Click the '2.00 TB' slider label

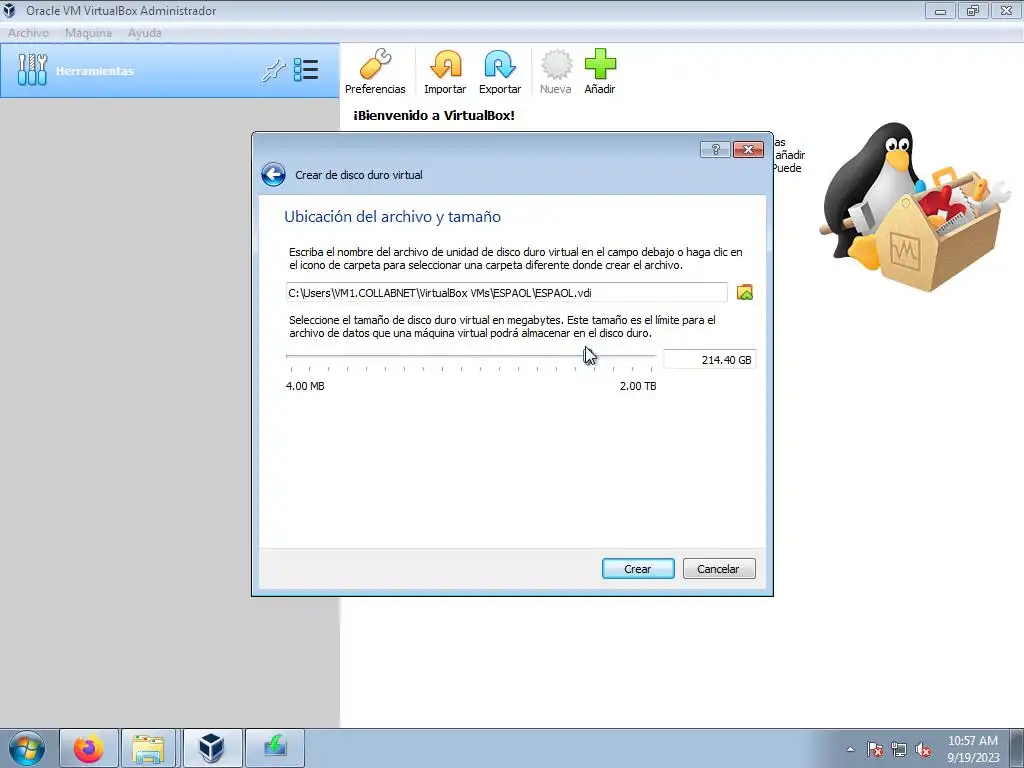pos(638,386)
